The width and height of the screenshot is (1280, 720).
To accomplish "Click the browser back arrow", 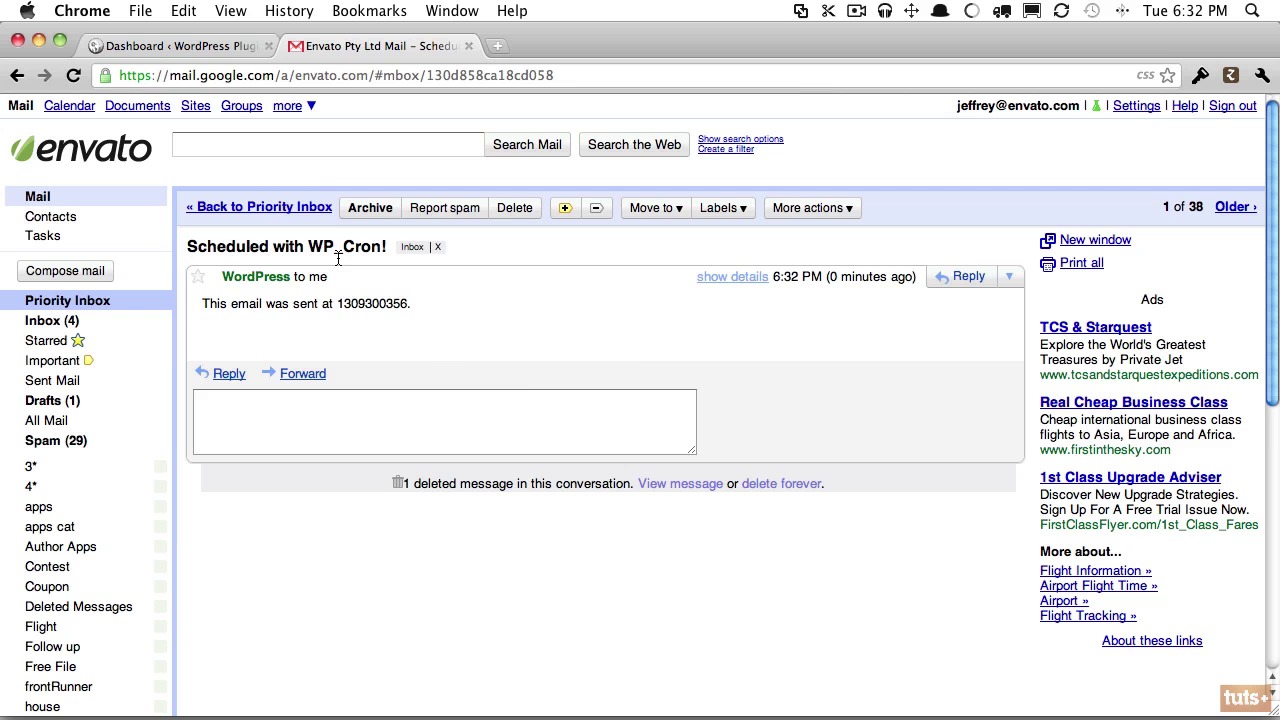I will (x=17, y=75).
